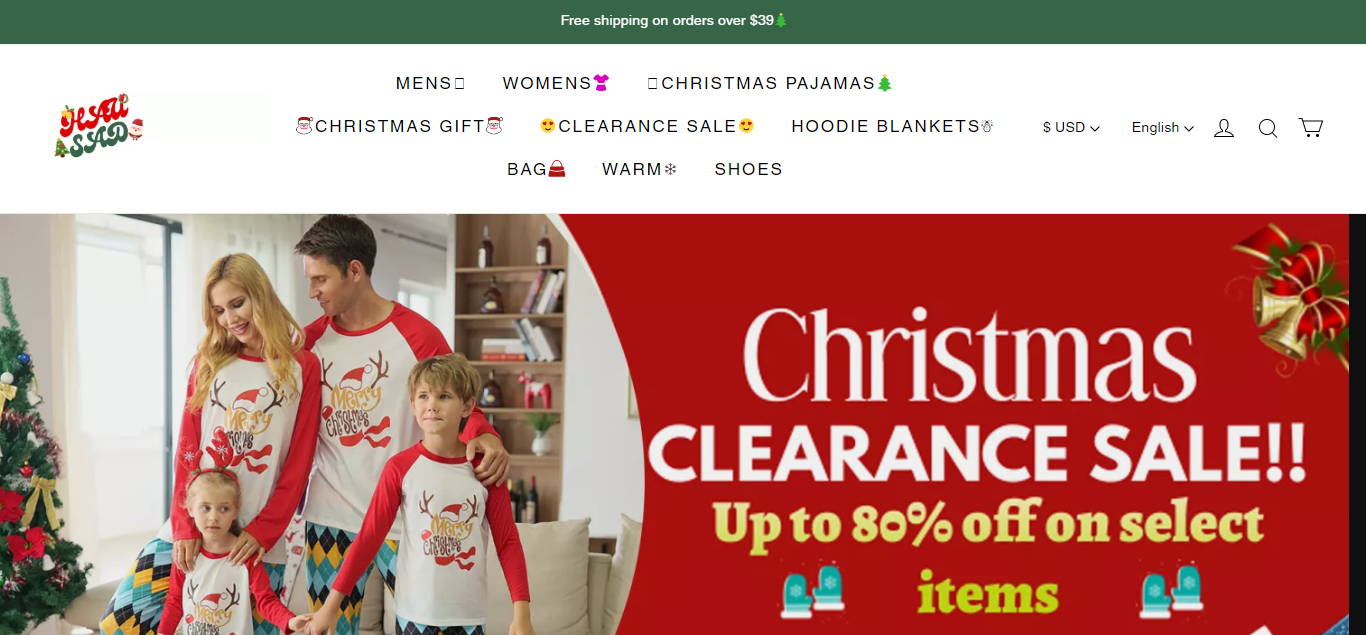Select the WARM category

click(640, 169)
